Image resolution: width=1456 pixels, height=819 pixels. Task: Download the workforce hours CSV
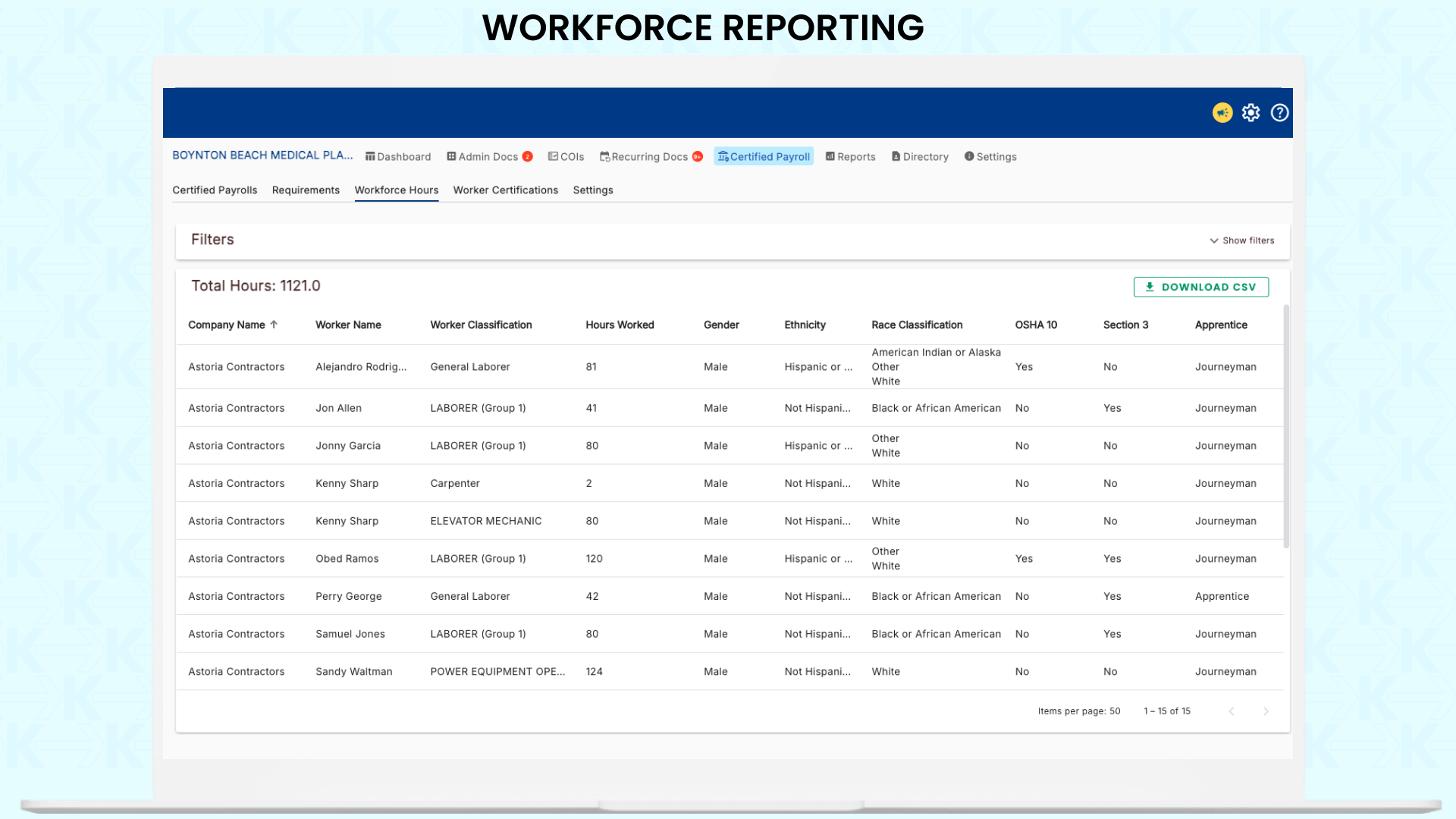point(1200,287)
